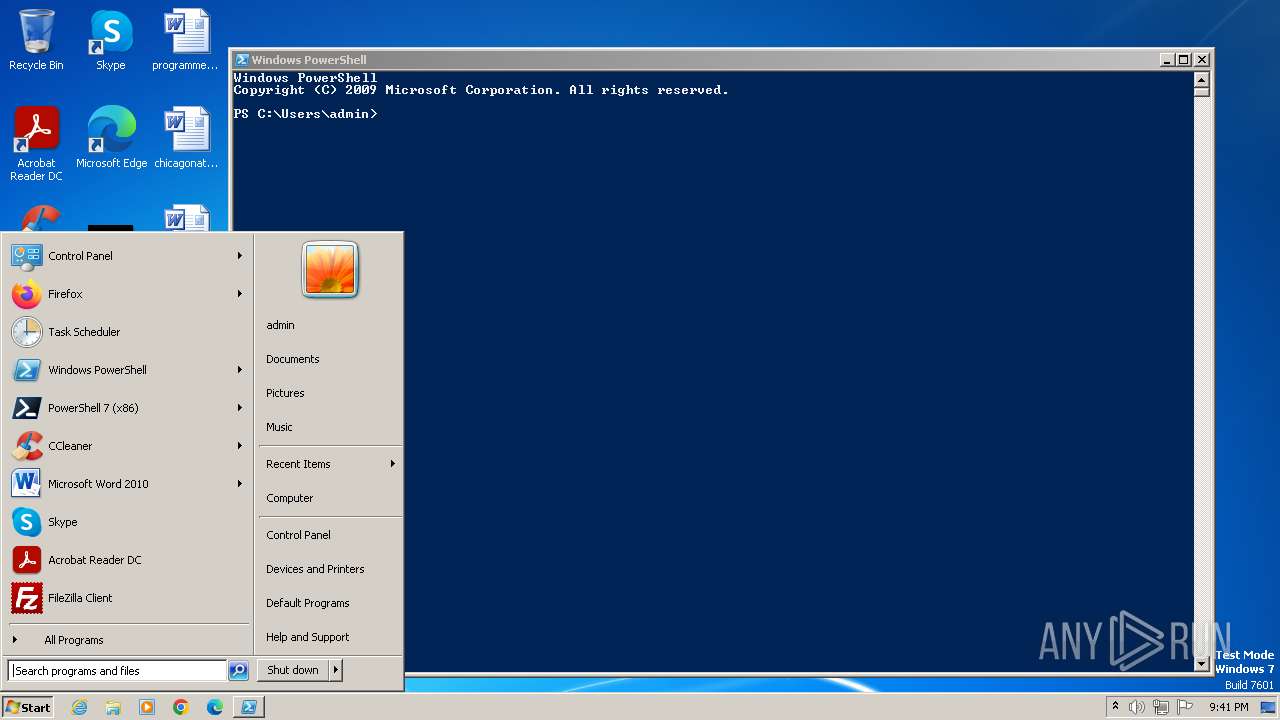Click the clock showing 9:41 PM
Screen dimensions: 1280x720
1229,707
